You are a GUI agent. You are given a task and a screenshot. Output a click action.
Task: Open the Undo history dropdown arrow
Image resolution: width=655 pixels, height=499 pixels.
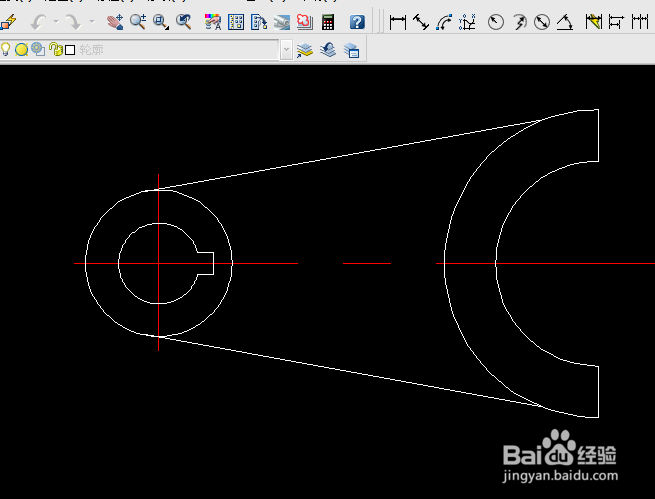click(56, 21)
